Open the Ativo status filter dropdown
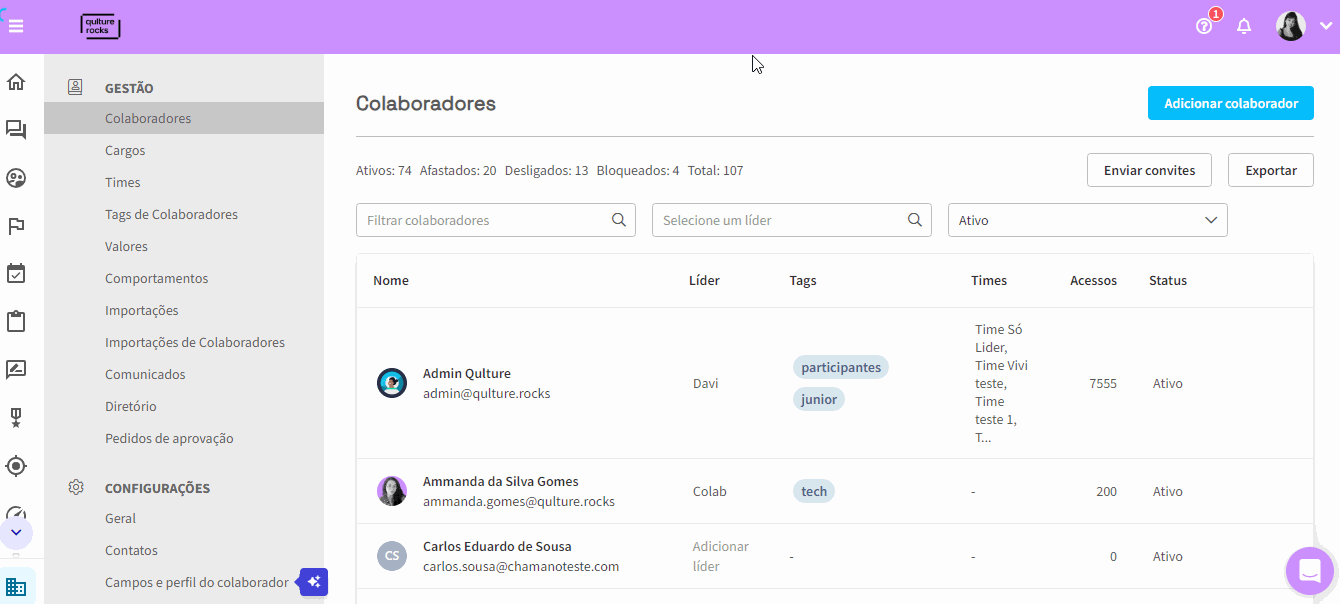 [1088, 220]
